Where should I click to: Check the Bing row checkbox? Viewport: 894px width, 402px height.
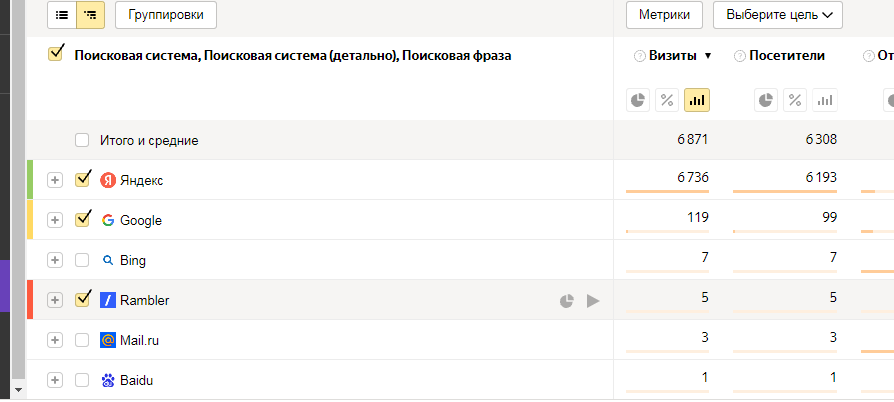(82, 261)
